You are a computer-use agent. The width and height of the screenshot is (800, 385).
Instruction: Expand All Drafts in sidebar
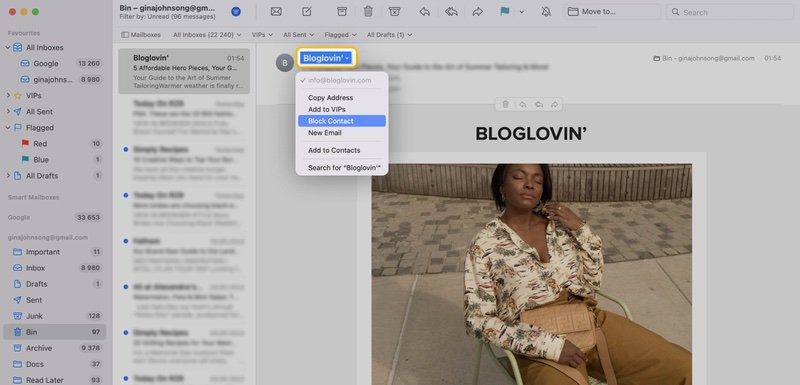pos(8,175)
